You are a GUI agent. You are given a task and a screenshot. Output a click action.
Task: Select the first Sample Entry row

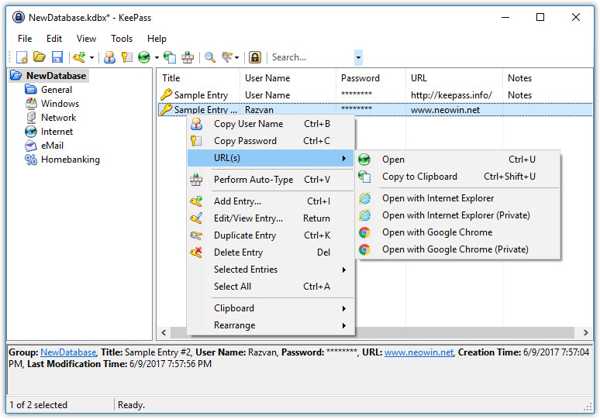375,95
